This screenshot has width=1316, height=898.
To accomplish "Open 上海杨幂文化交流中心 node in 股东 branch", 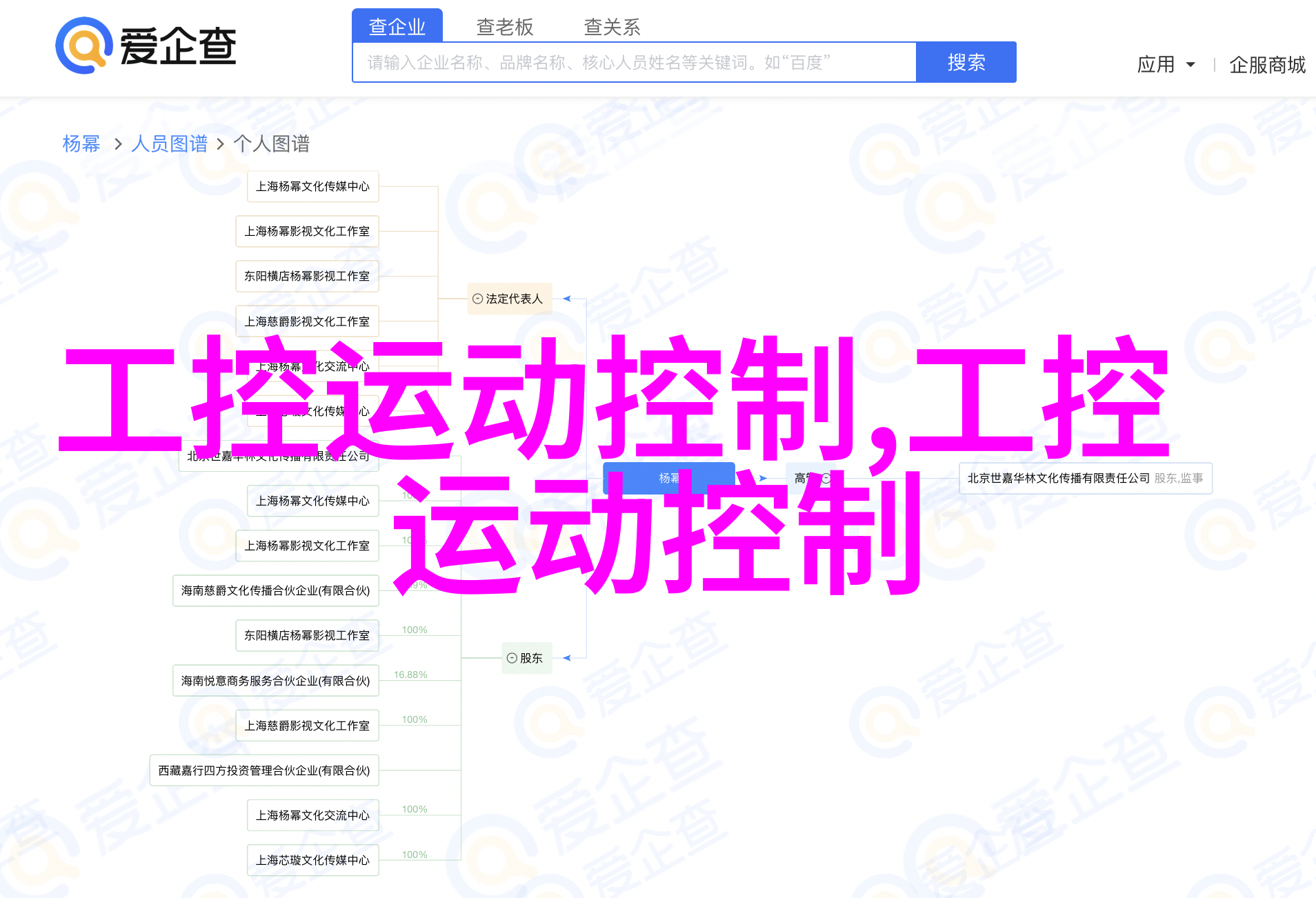I will [x=313, y=815].
